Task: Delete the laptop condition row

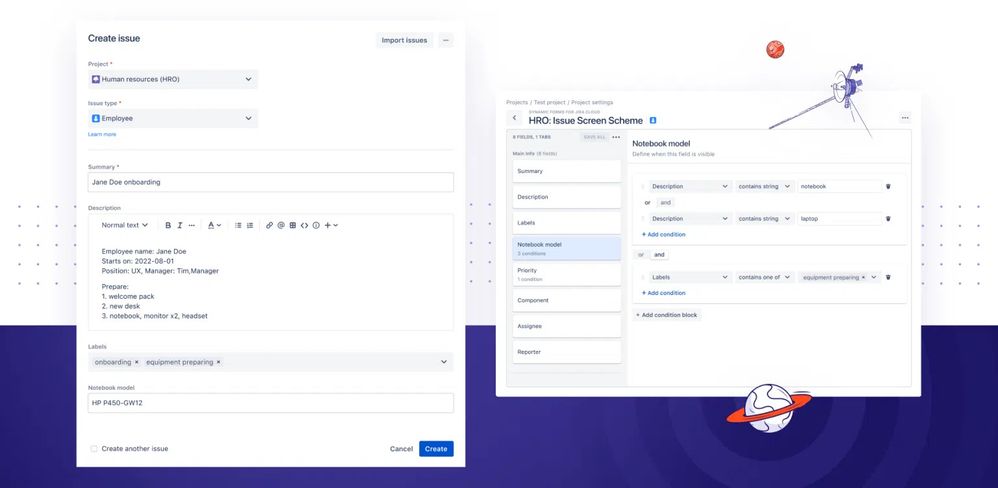Action: coord(889,219)
